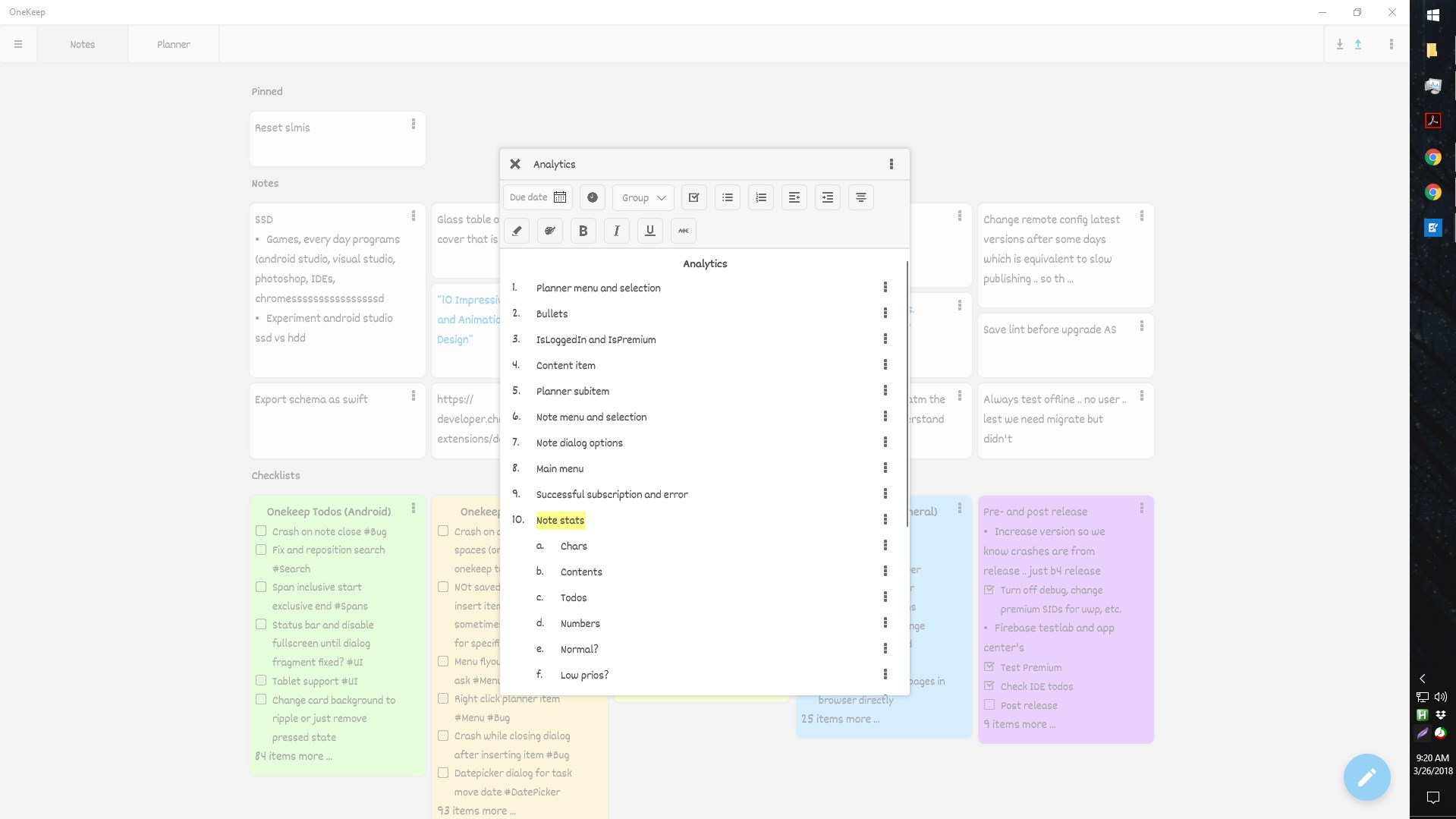Apply bulleted list formatting
Viewport: 1456px width, 819px height.
click(x=728, y=197)
